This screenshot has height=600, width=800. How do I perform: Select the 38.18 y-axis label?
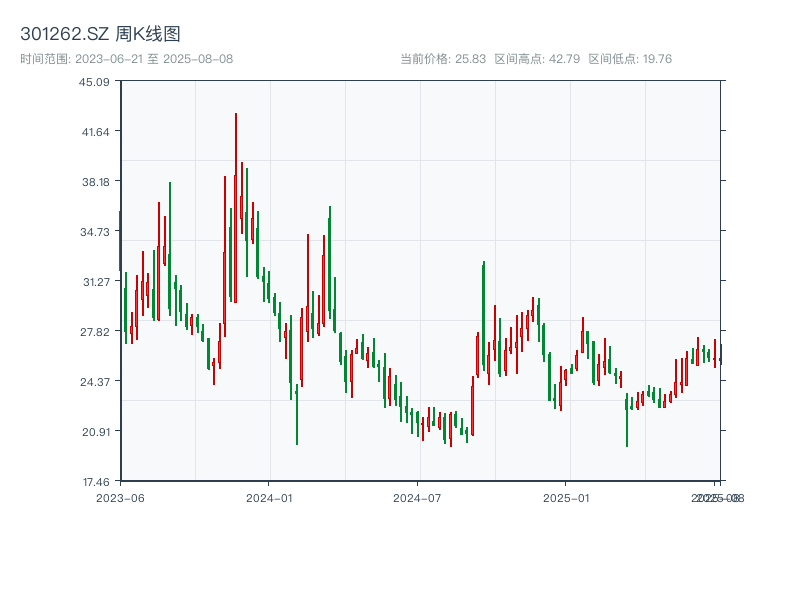pyautogui.click(x=95, y=184)
